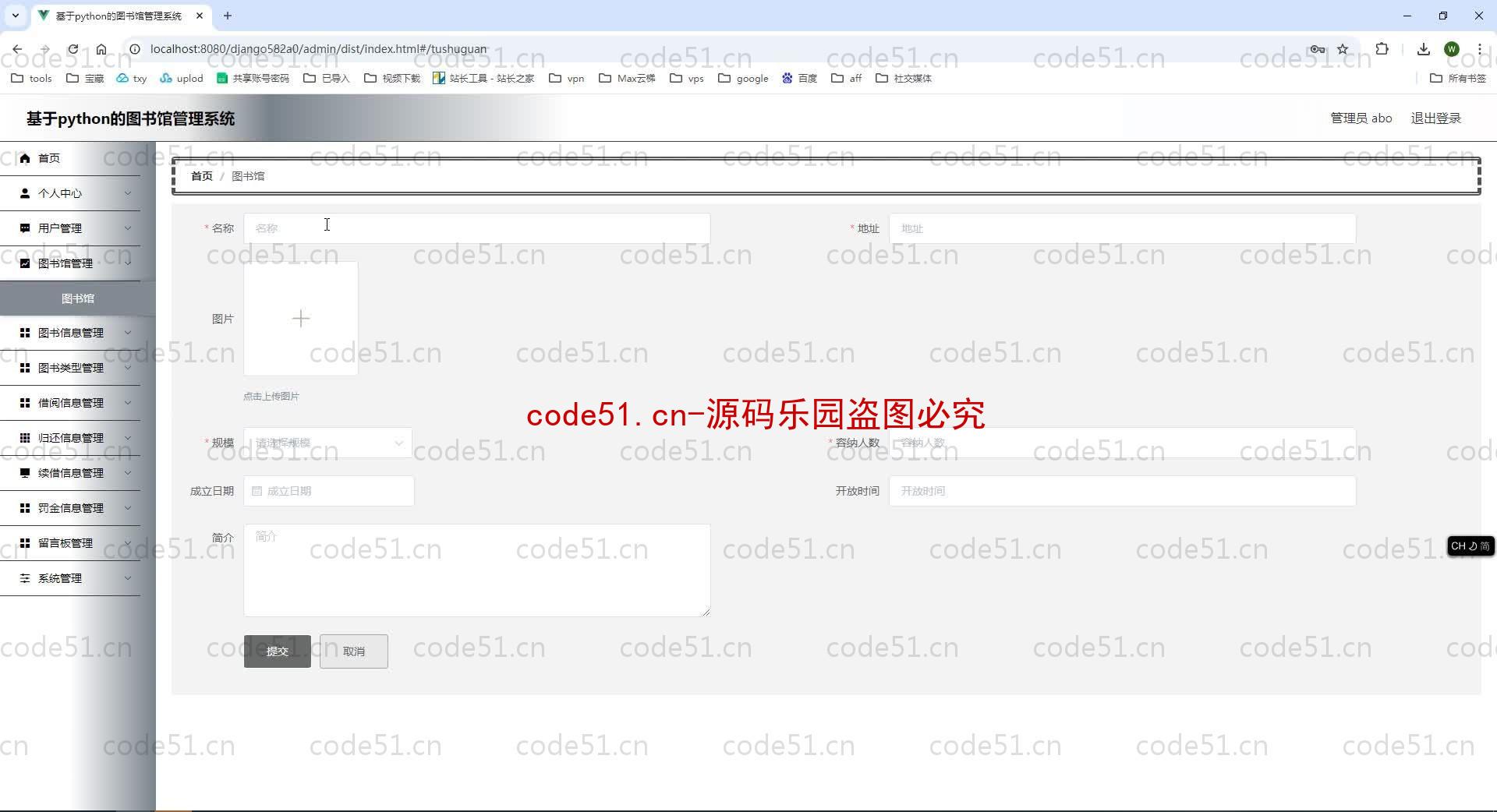Focus the 名称 input field

coord(477,228)
